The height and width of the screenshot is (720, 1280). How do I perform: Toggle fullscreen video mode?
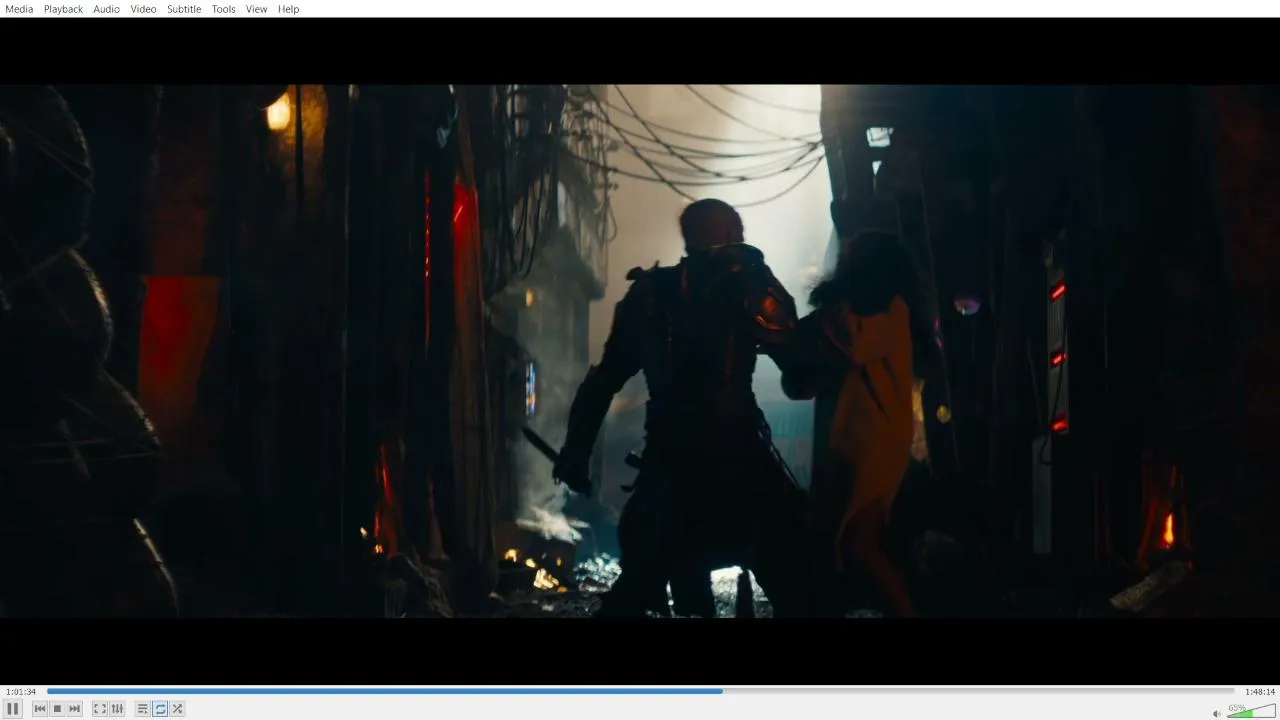[100, 709]
